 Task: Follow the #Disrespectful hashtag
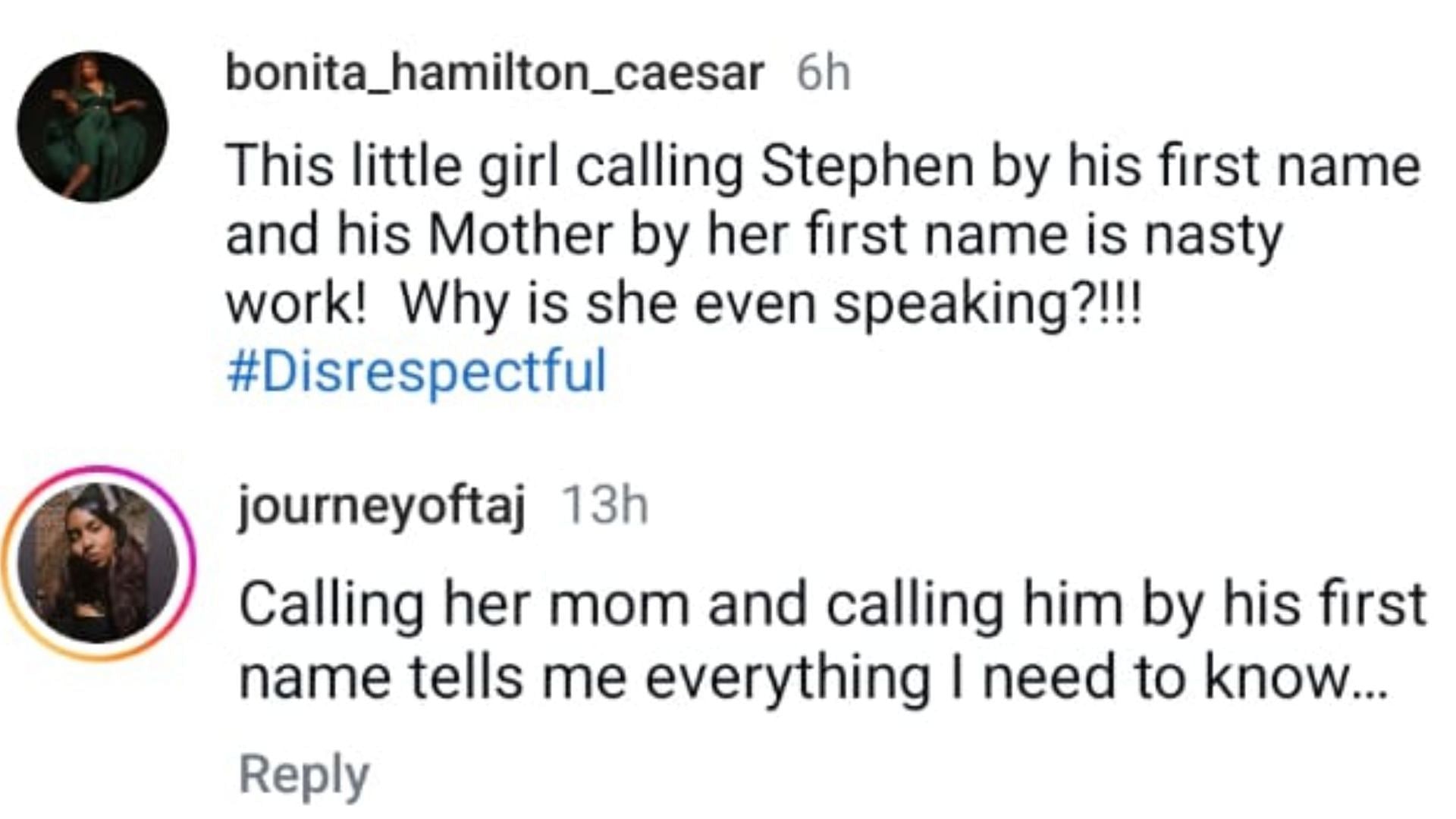(x=417, y=372)
